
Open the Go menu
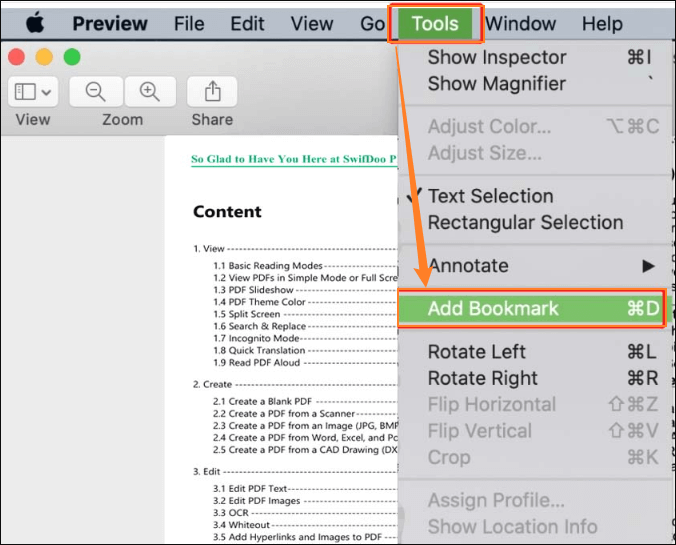372,23
